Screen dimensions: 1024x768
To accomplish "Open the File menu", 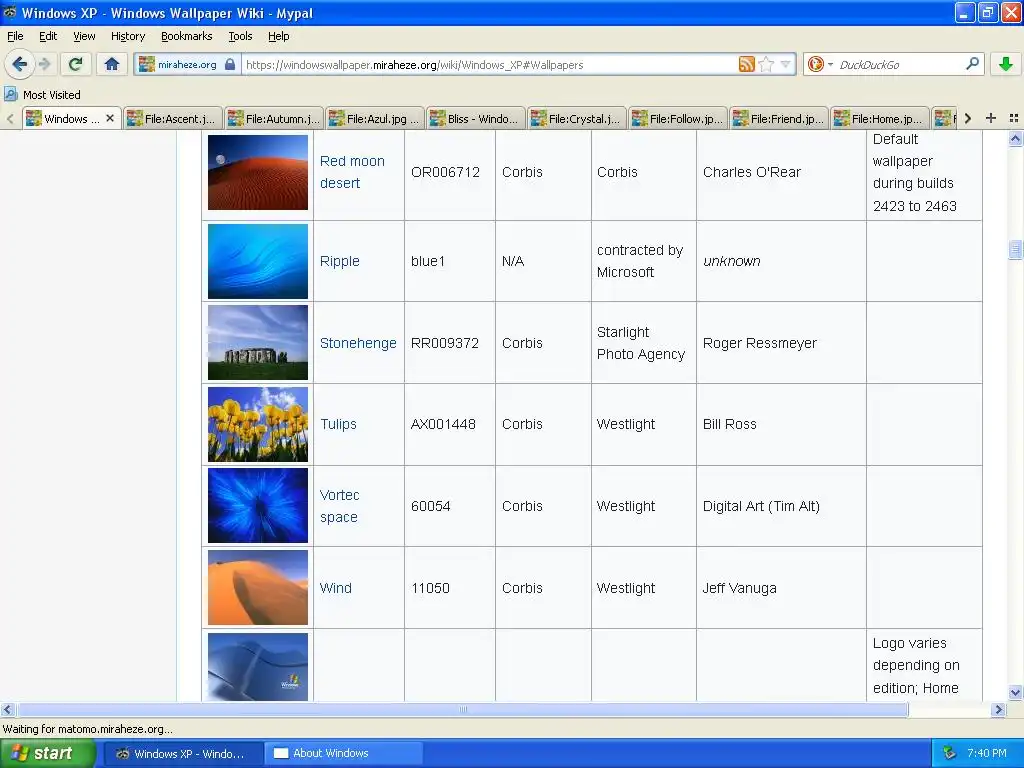I will pyautogui.click(x=15, y=36).
